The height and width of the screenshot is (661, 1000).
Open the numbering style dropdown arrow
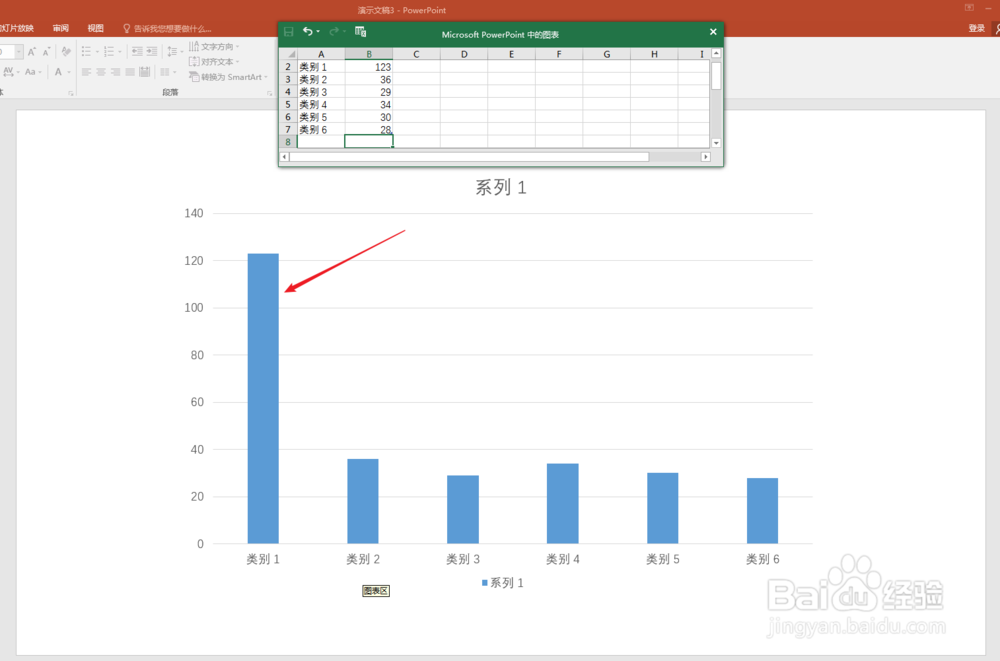(x=120, y=52)
